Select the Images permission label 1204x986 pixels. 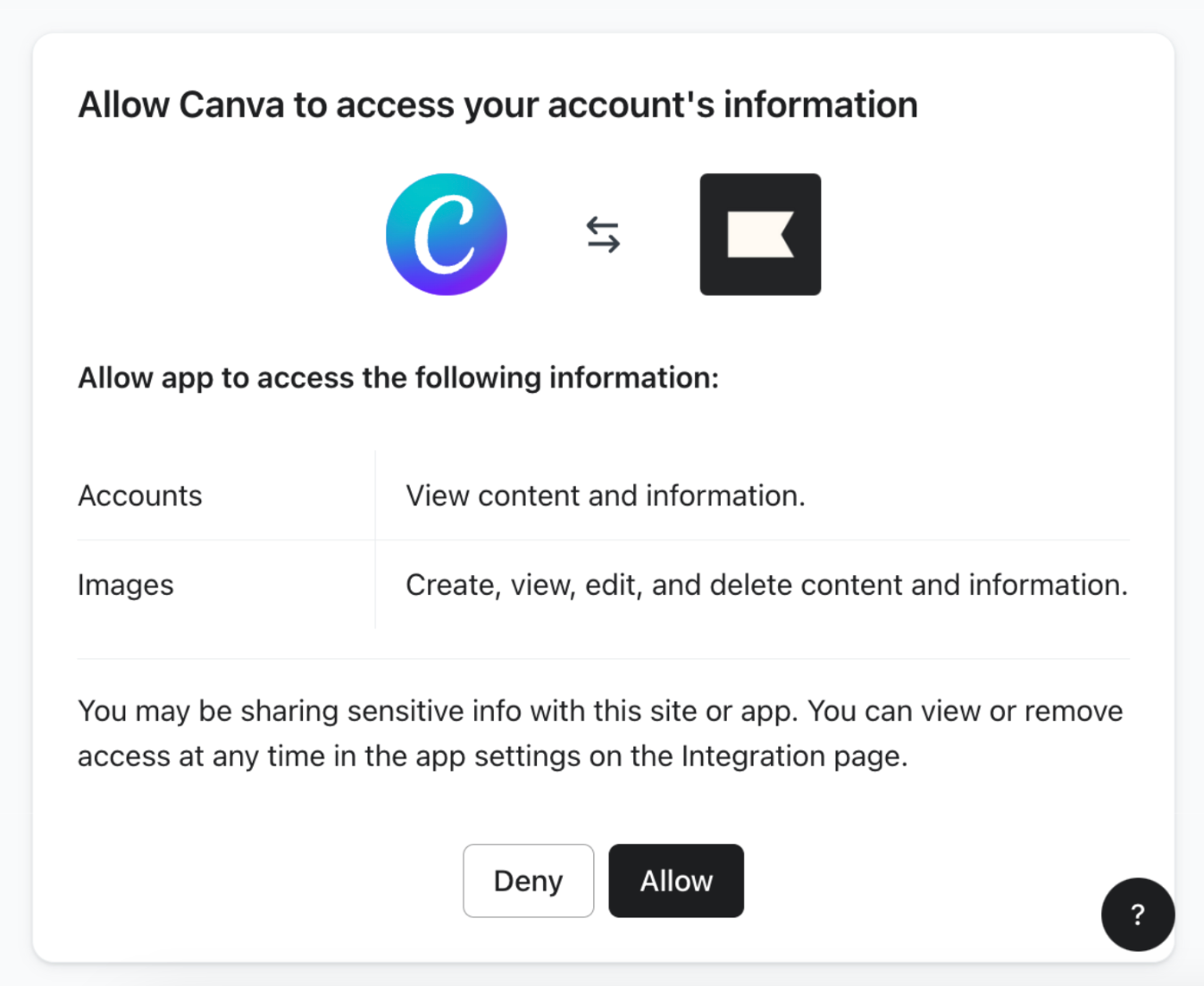pos(126,585)
